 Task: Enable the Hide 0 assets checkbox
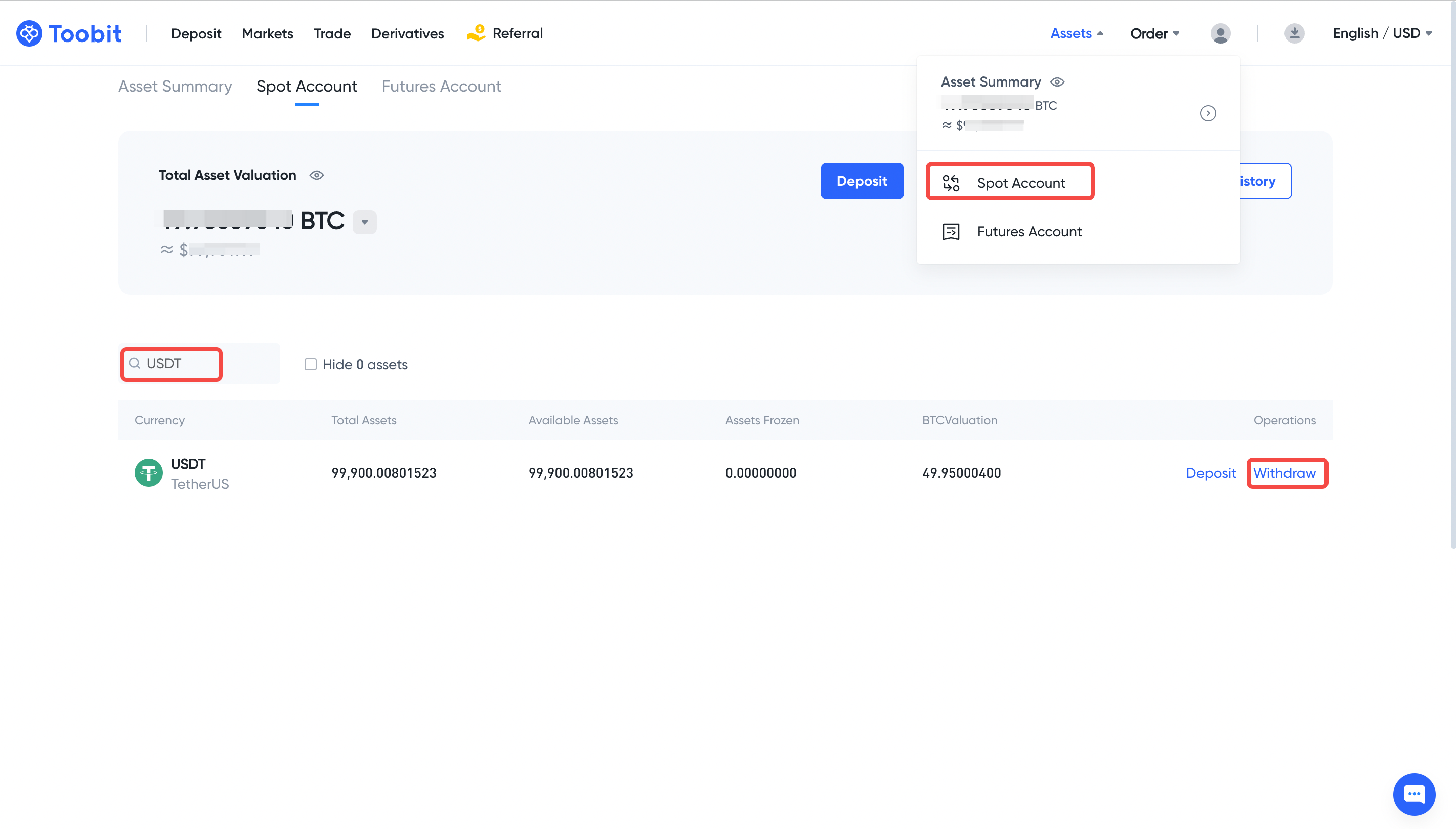pyautogui.click(x=310, y=364)
